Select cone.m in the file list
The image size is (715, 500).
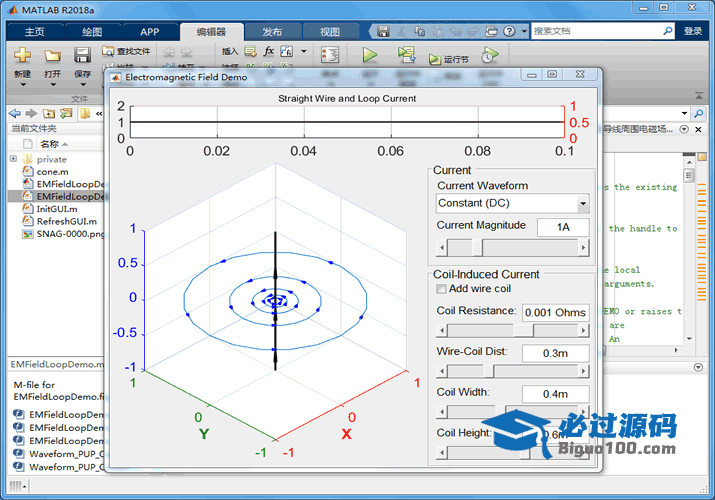pos(52,171)
